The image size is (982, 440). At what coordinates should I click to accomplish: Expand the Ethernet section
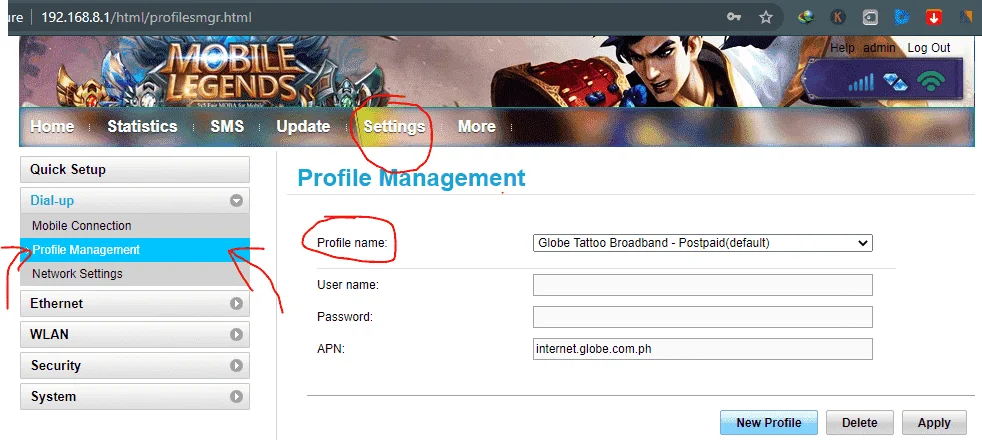coord(135,304)
